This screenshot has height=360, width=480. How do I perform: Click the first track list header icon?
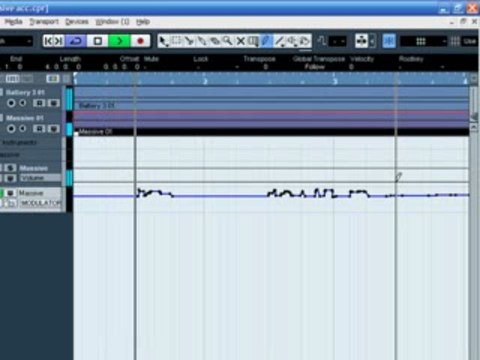[x=13, y=79]
